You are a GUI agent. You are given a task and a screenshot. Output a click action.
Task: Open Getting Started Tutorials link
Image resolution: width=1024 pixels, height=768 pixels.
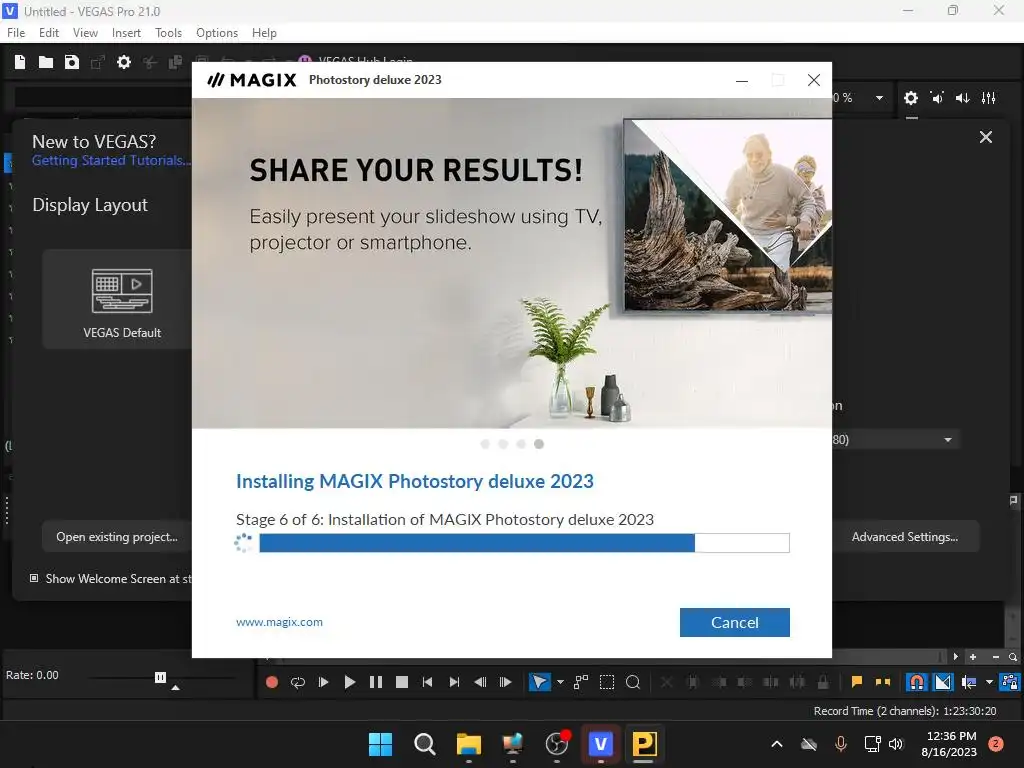coord(111,161)
